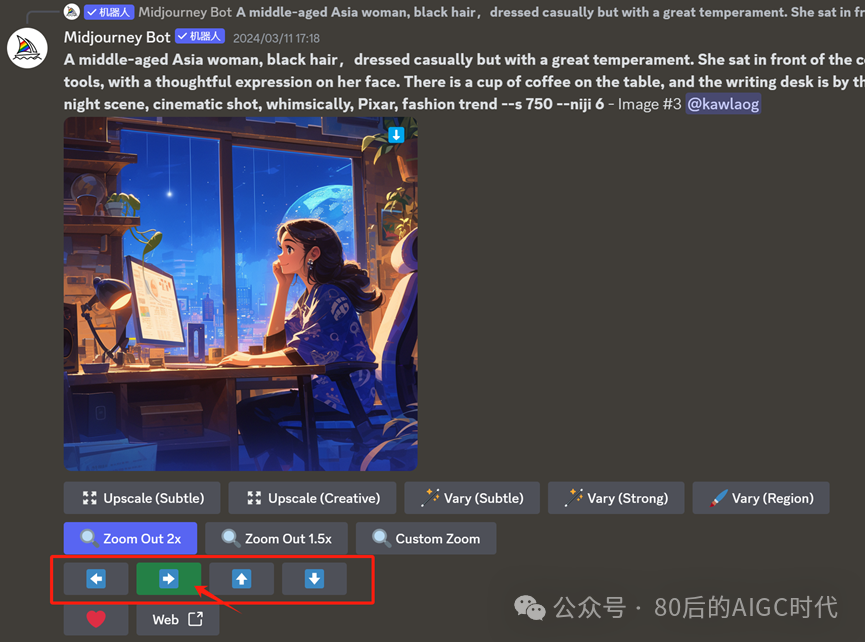Click small reply avatar at top
Image resolution: width=865 pixels, height=642 pixels.
pos(72,12)
